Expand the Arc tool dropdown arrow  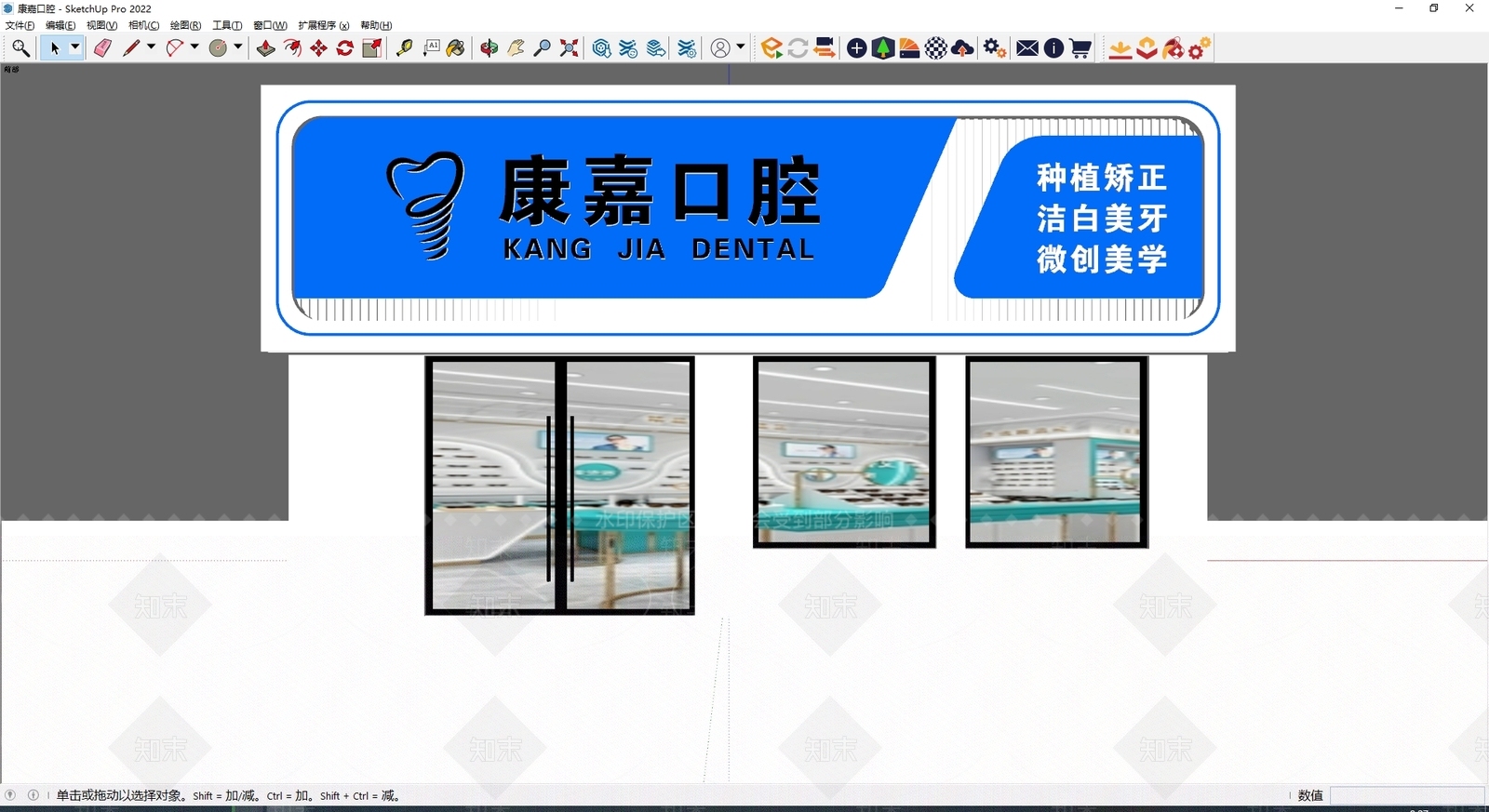(x=195, y=47)
